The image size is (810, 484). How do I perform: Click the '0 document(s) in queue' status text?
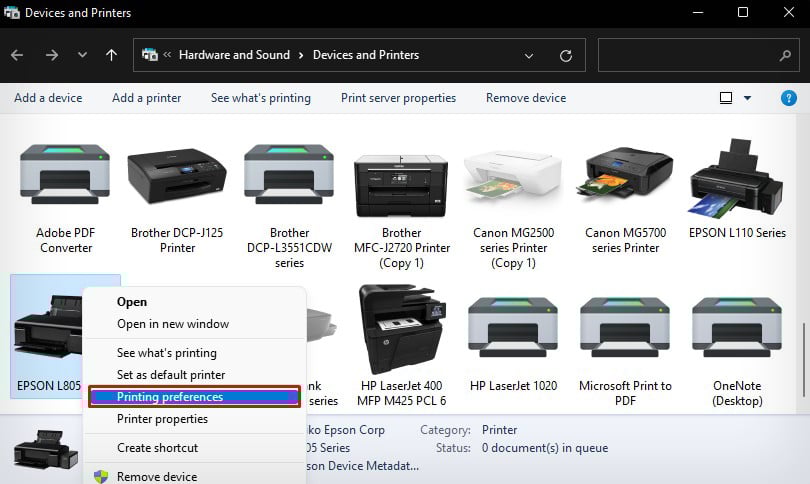coord(545,448)
